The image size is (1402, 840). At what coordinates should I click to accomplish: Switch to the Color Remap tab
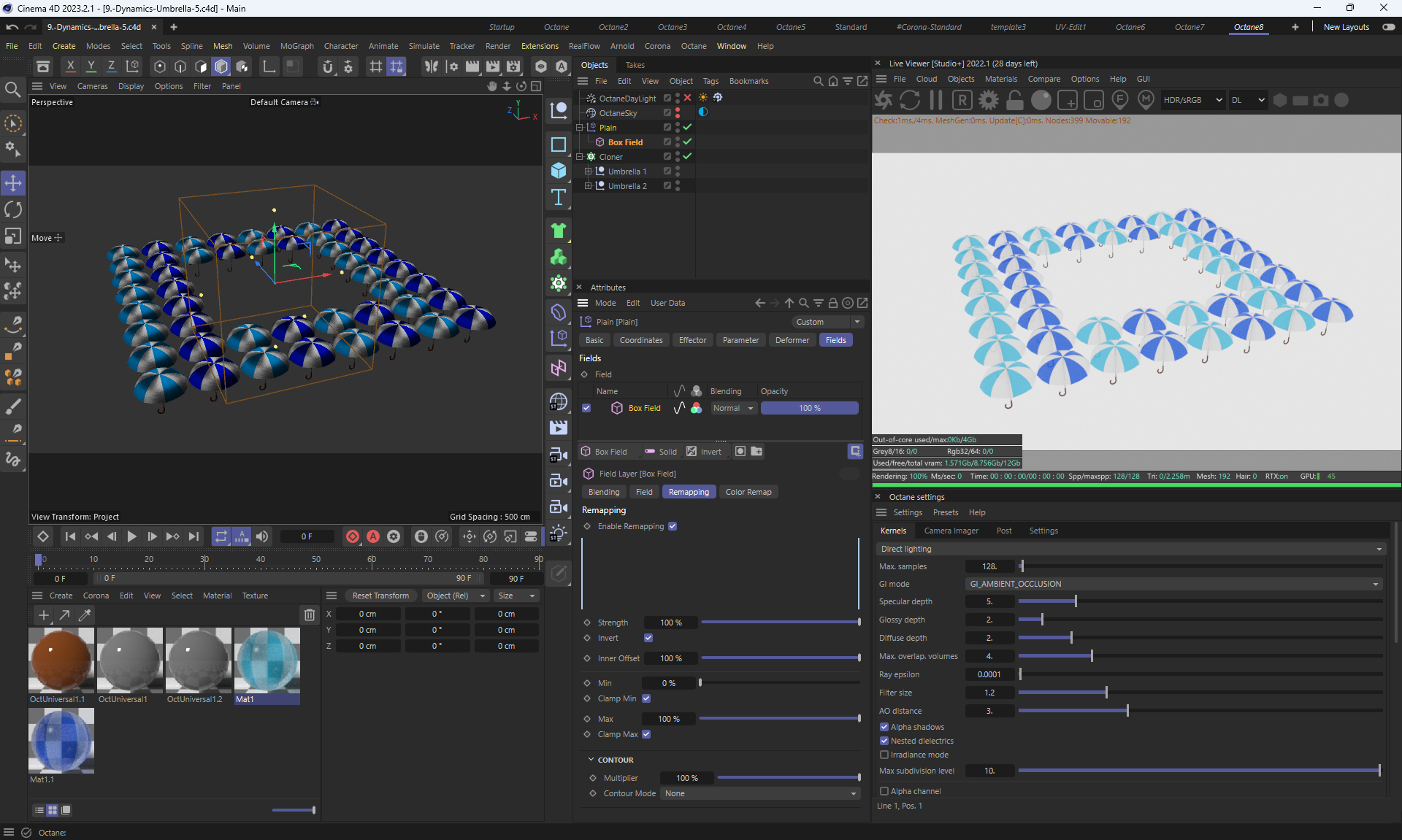click(x=748, y=492)
